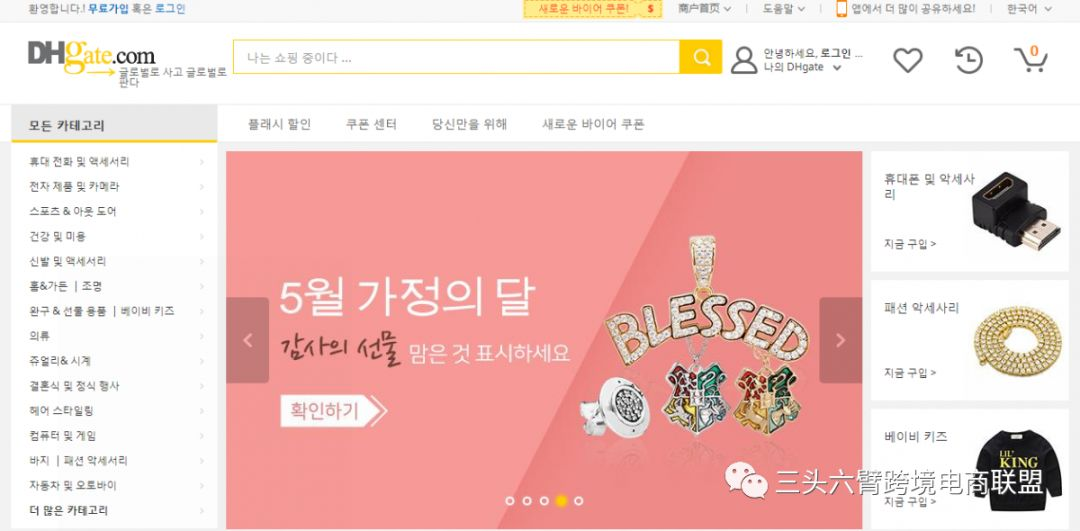Image resolution: width=1080 pixels, height=531 pixels.
Task: Select the second carousel dot indicator
Action: (527, 501)
